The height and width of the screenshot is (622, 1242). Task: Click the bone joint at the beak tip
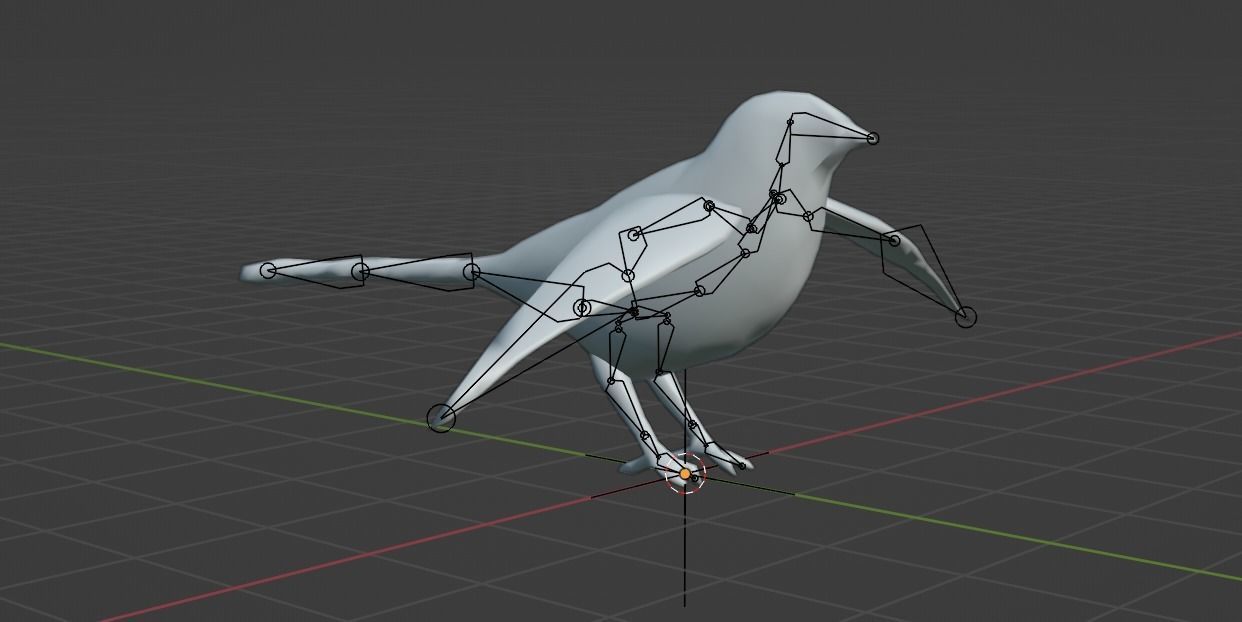coord(872,138)
